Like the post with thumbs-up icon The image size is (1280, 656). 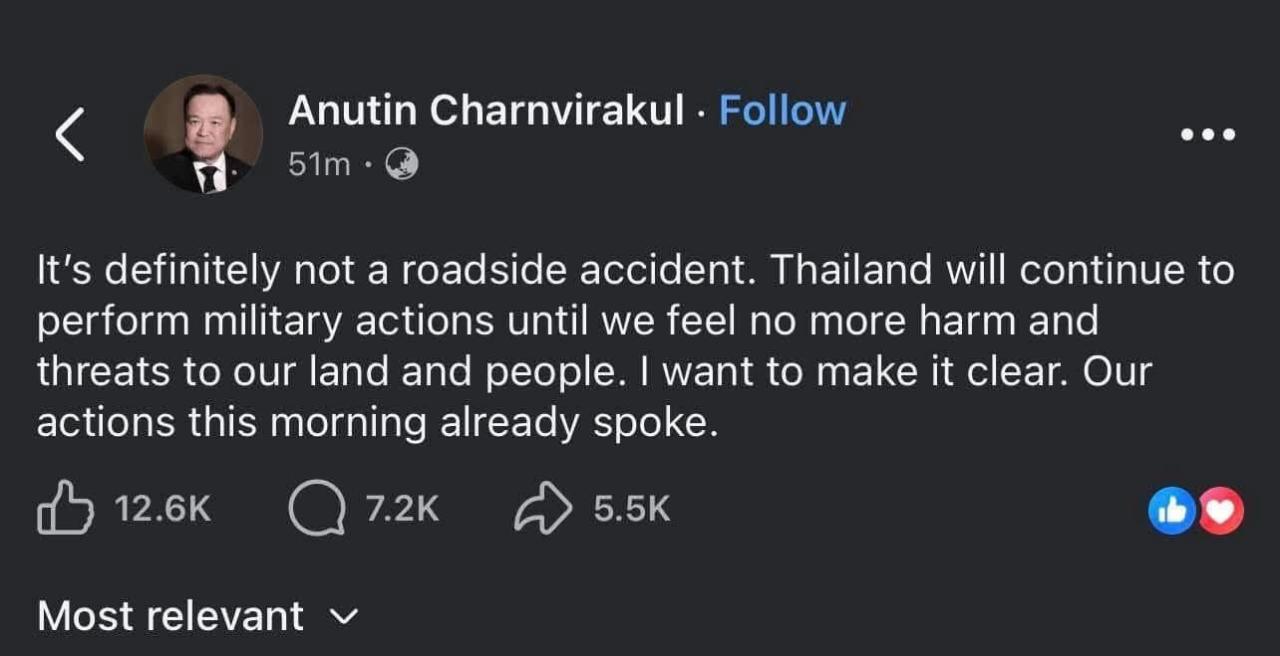65,509
